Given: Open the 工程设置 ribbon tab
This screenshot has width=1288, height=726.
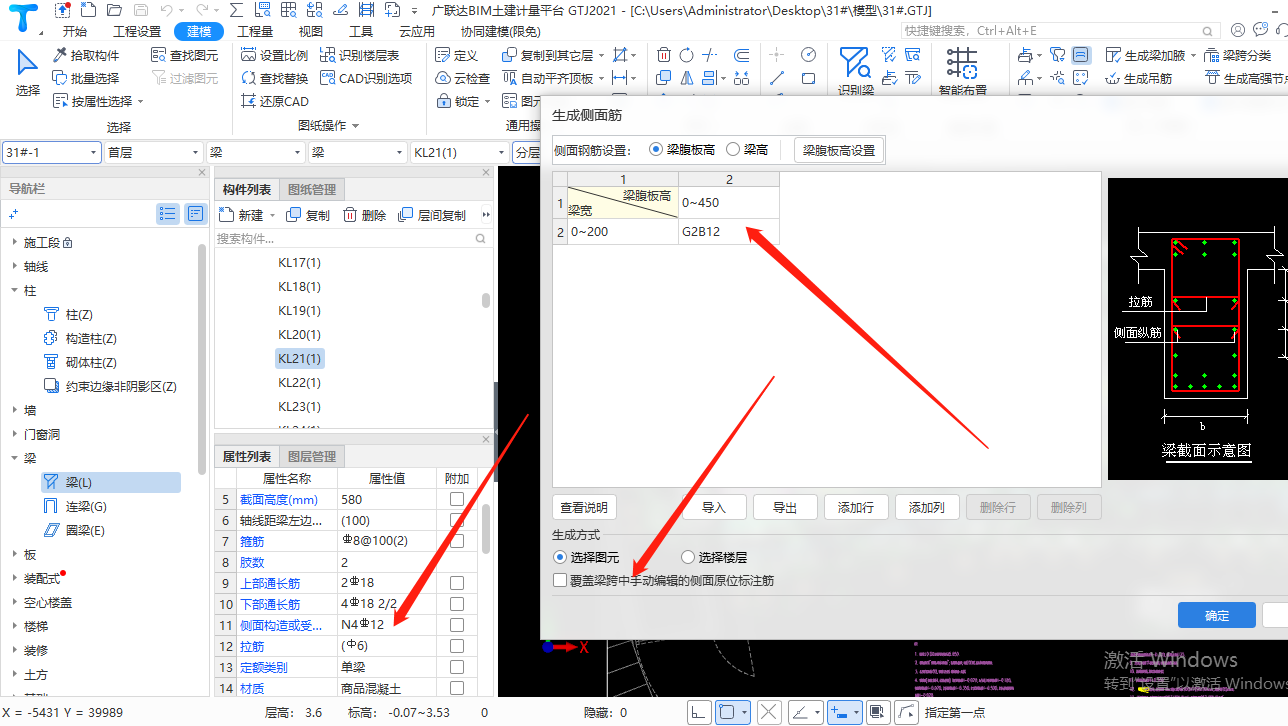Looking at the screenshot, I should coord(138,31).
